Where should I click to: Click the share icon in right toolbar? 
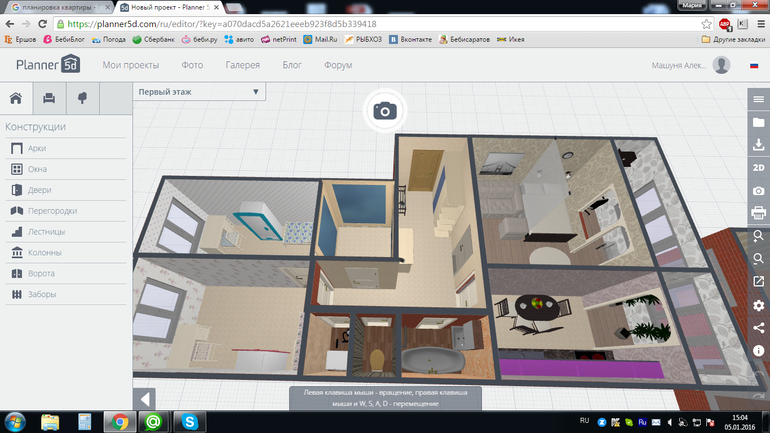[x=759, y=328]
